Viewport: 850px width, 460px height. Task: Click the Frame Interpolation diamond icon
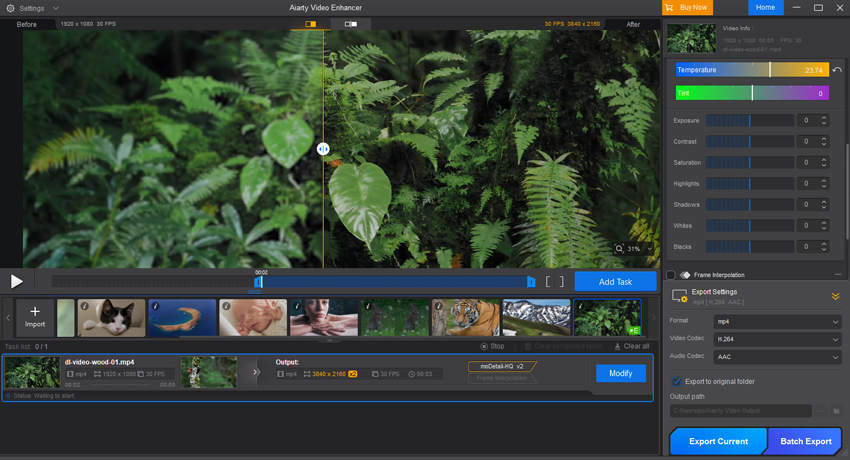685,275
